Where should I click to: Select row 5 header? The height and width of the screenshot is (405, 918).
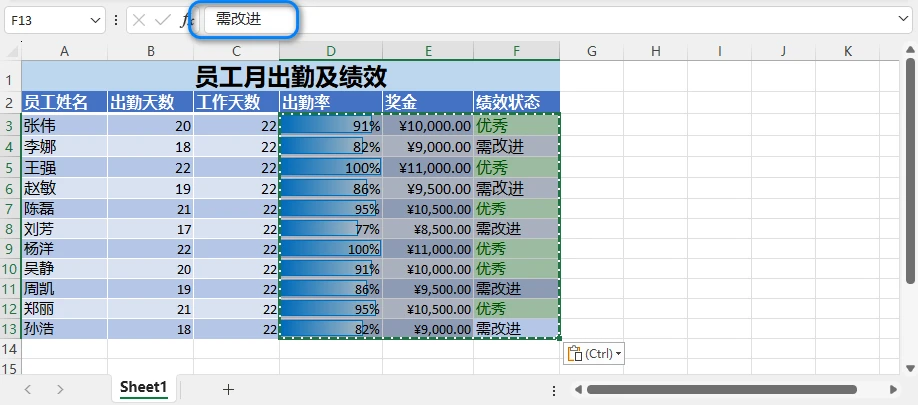[11, 167]
